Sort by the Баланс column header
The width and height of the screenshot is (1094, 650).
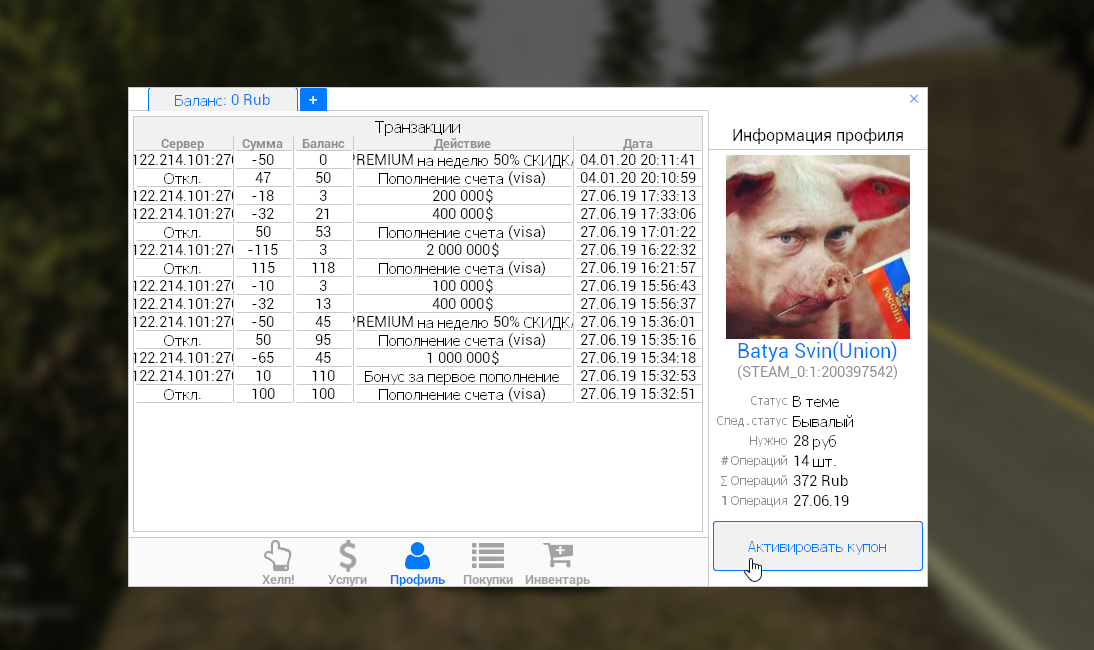323,144
